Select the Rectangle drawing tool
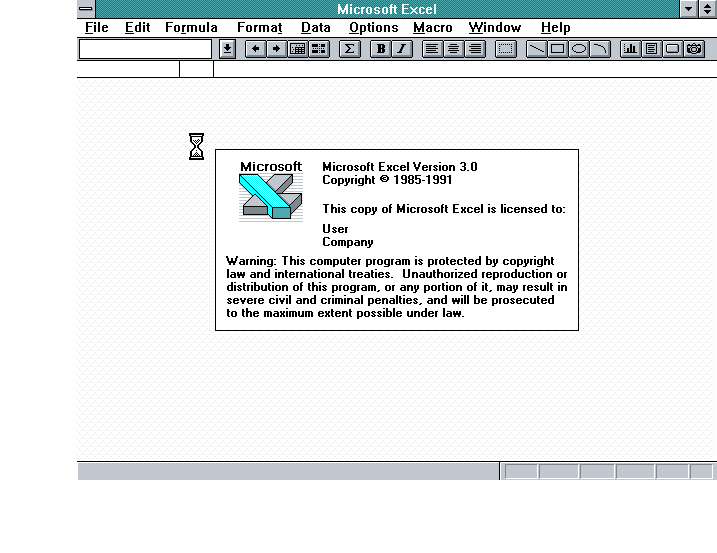This screenshot has height=553, width=717. [x=557, y=49]
